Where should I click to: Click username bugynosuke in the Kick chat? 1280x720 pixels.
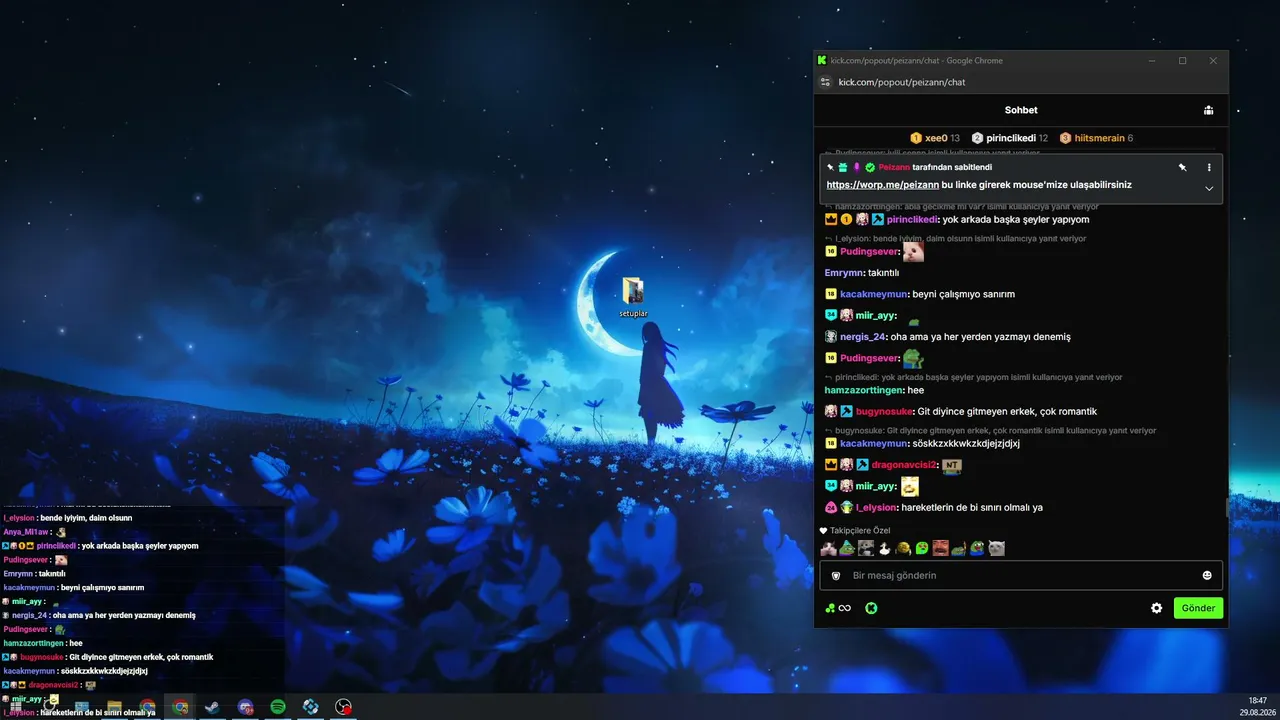885,411
